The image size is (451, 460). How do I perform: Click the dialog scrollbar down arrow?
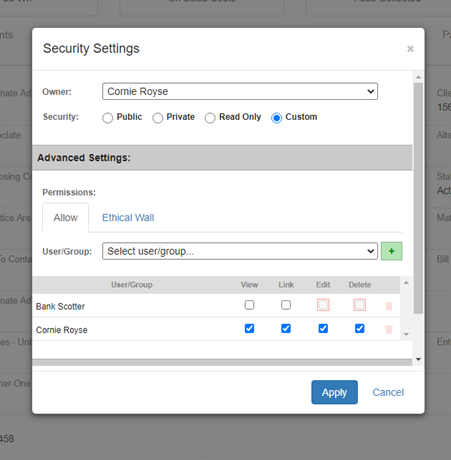click(x=418, y=359)
